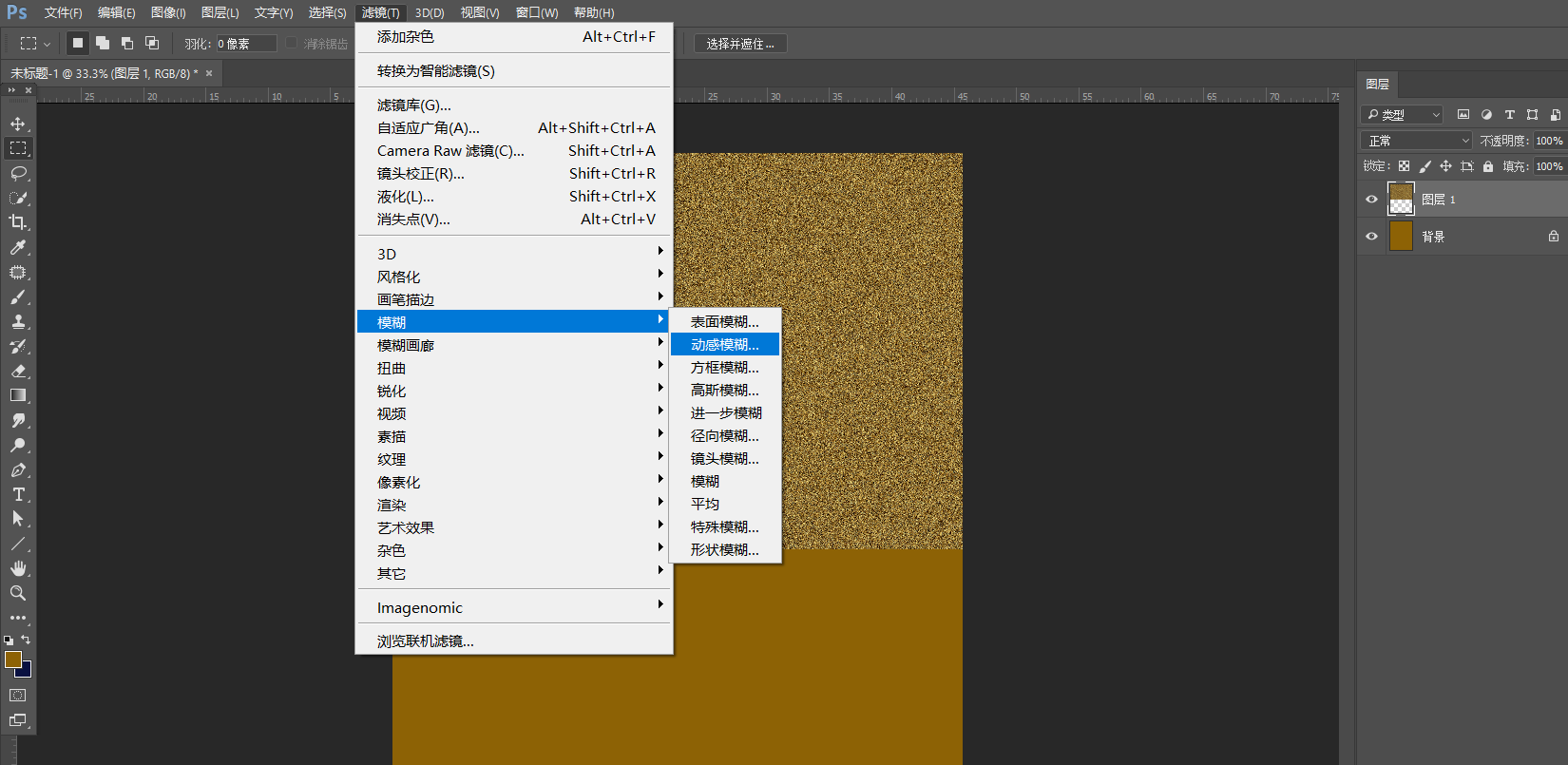The height and width of the screenshot is (765, 1568).
Task: Select the Rectangular Marquee tool
Action: tap(18, 148)
